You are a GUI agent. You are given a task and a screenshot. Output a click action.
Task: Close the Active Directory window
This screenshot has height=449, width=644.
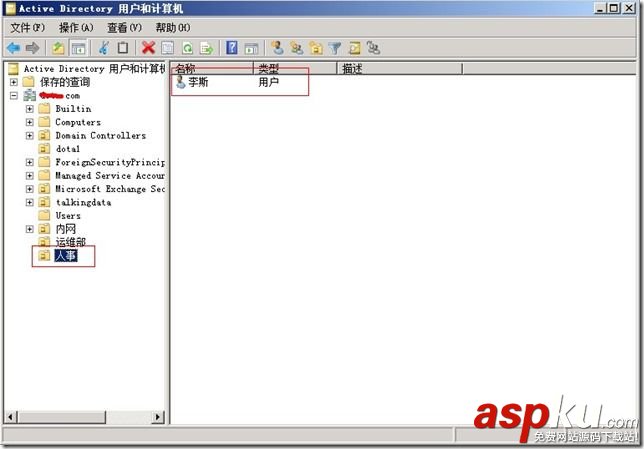tap(629, 8)
